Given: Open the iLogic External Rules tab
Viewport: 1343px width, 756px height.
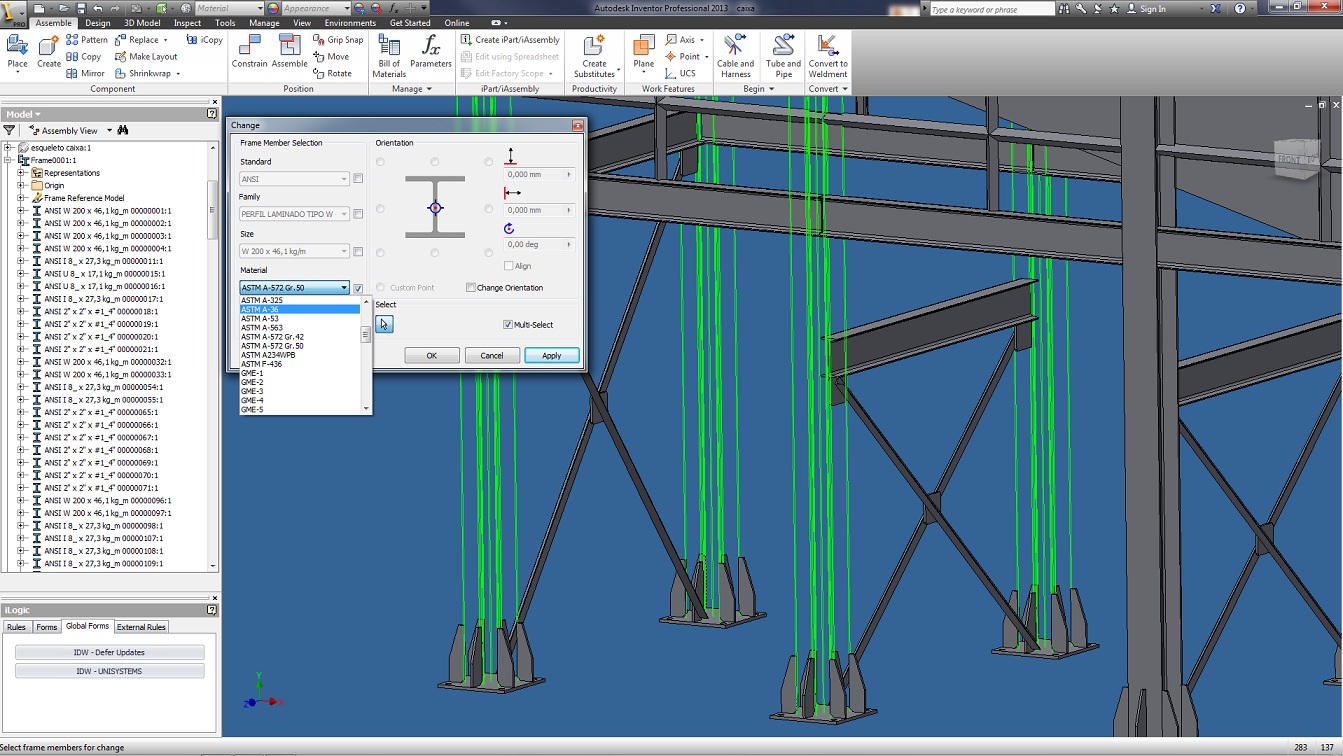Looking at the screenshot, I should point(141,627).
